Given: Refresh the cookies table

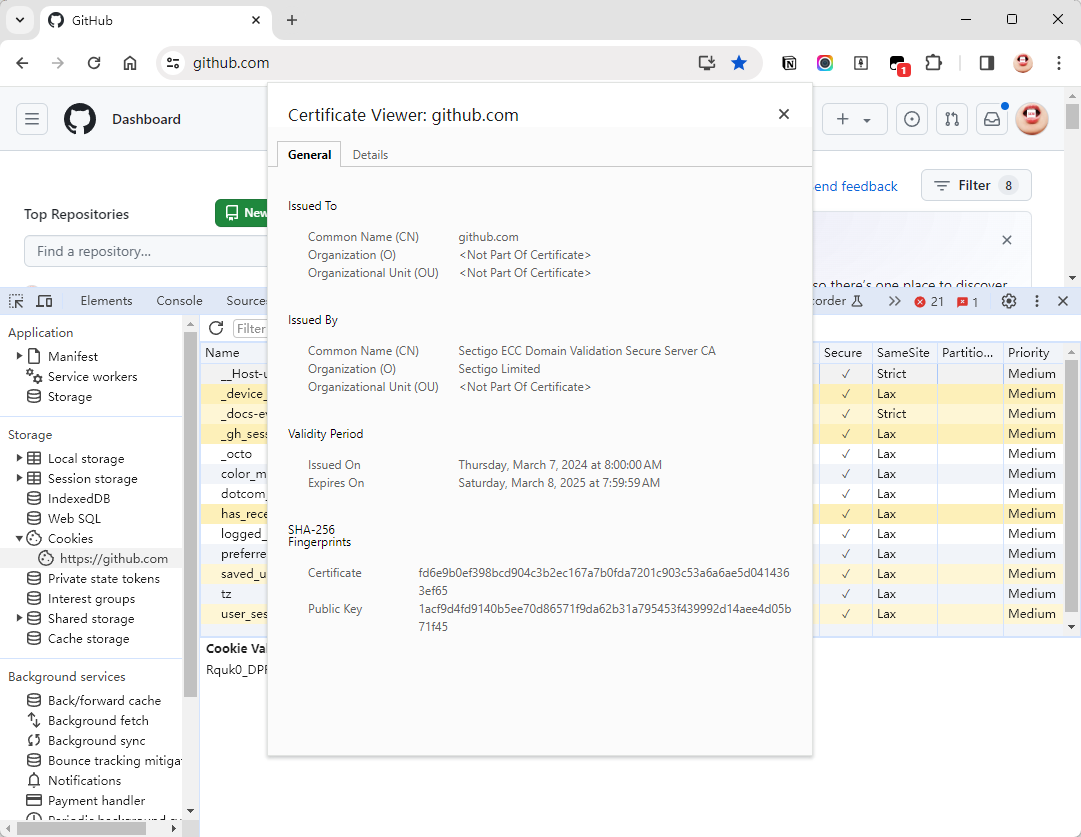Looking at the screenshot, I should [x=216, y=328].
